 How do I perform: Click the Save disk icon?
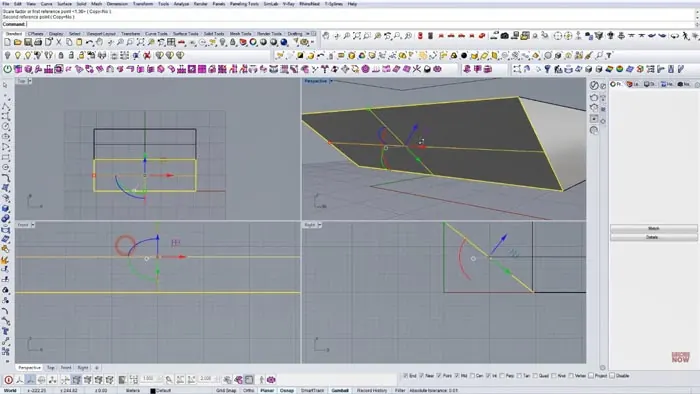[x=28, y=42]
